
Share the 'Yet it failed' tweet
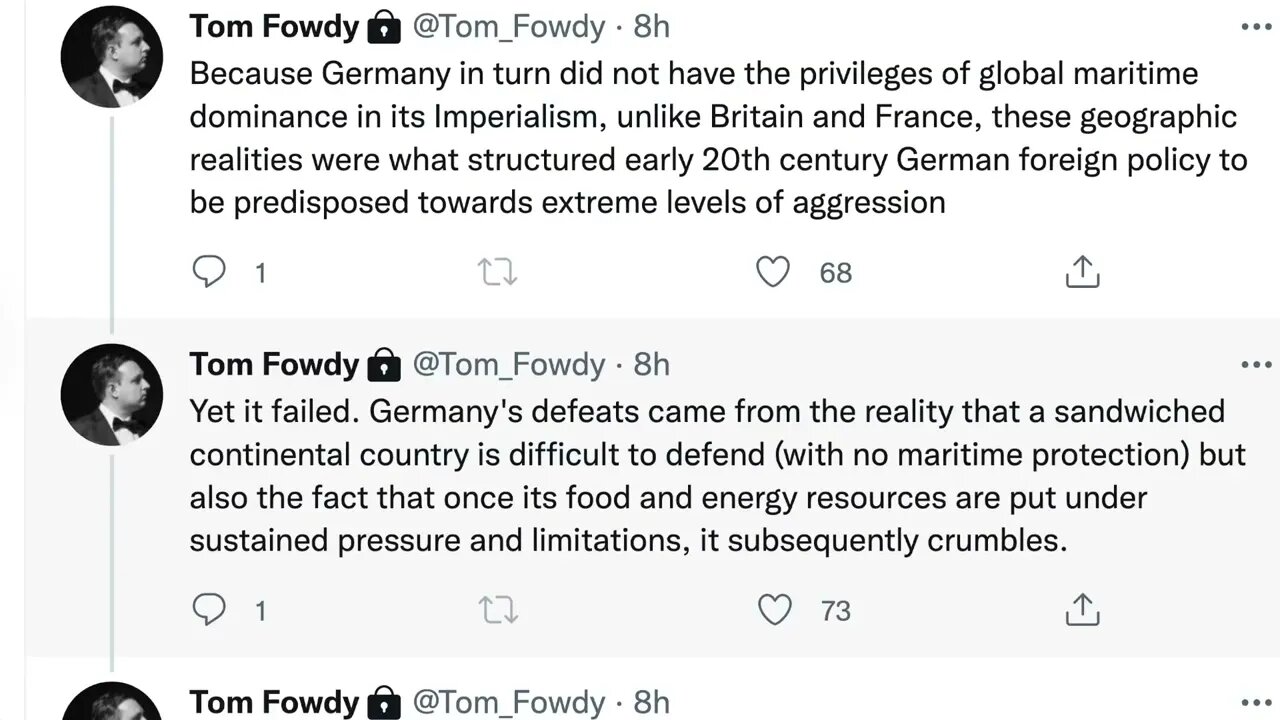click(x=1083, y=610)
